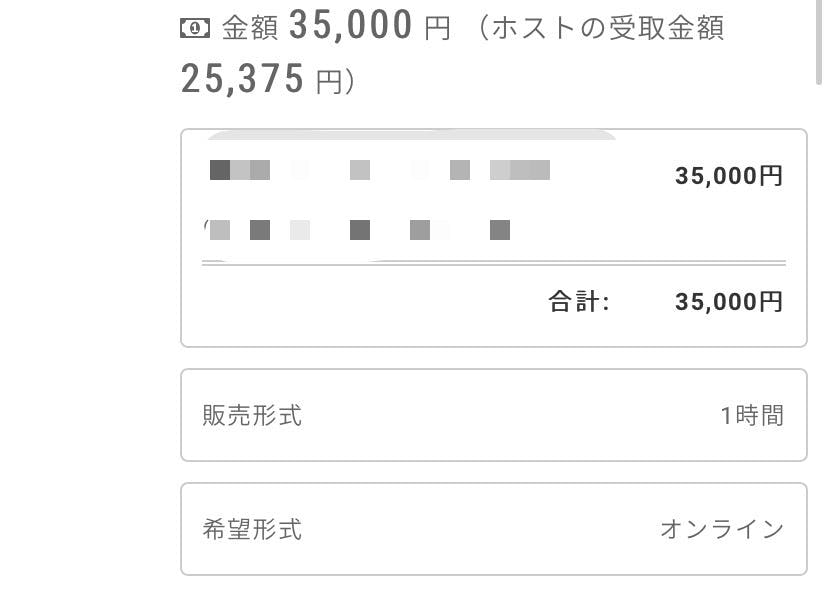Click the vertical scrollbar thumb at right edge
This screenshot has width=828, height=589.
pyautogui.click(x=819, y=42)
